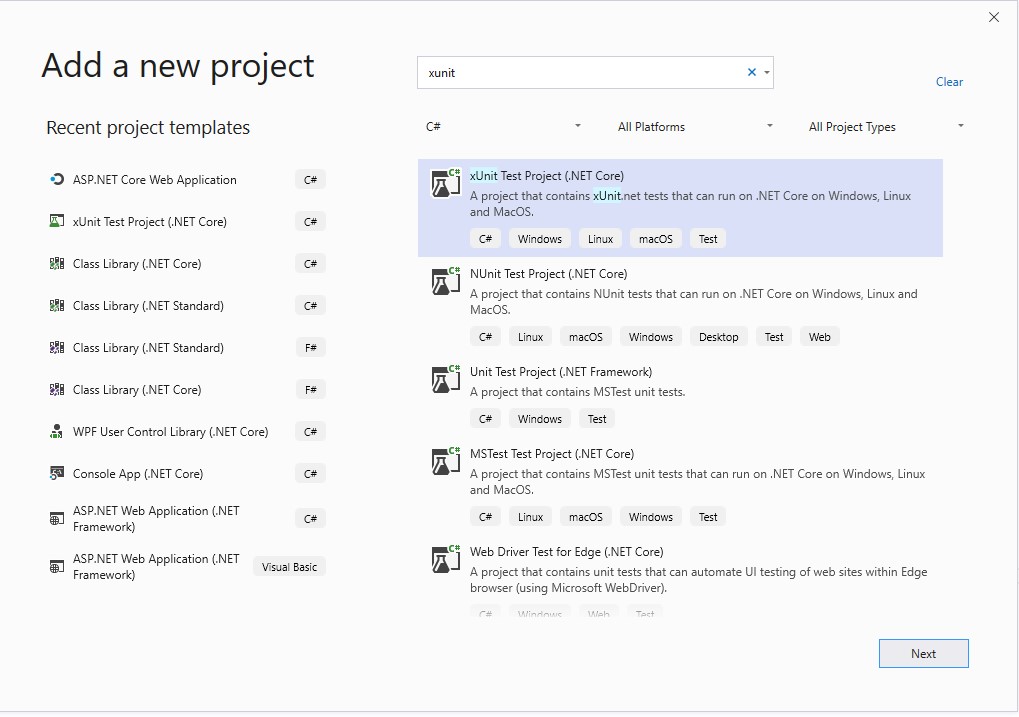This screenshot has height=717, width=1019.
Task: Click the Next button
Action: (923, 653)
